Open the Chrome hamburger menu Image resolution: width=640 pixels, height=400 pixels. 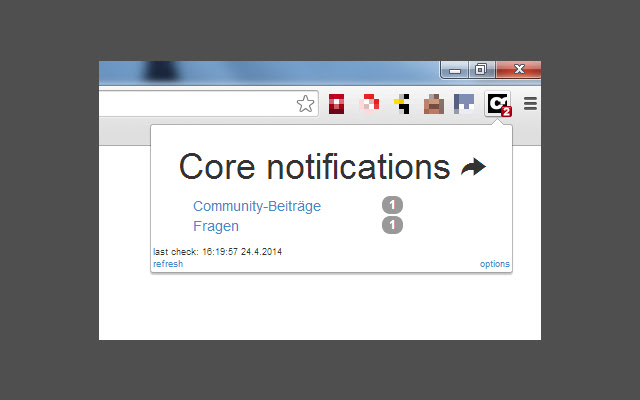pyautogui.click(x=530, y=104)
